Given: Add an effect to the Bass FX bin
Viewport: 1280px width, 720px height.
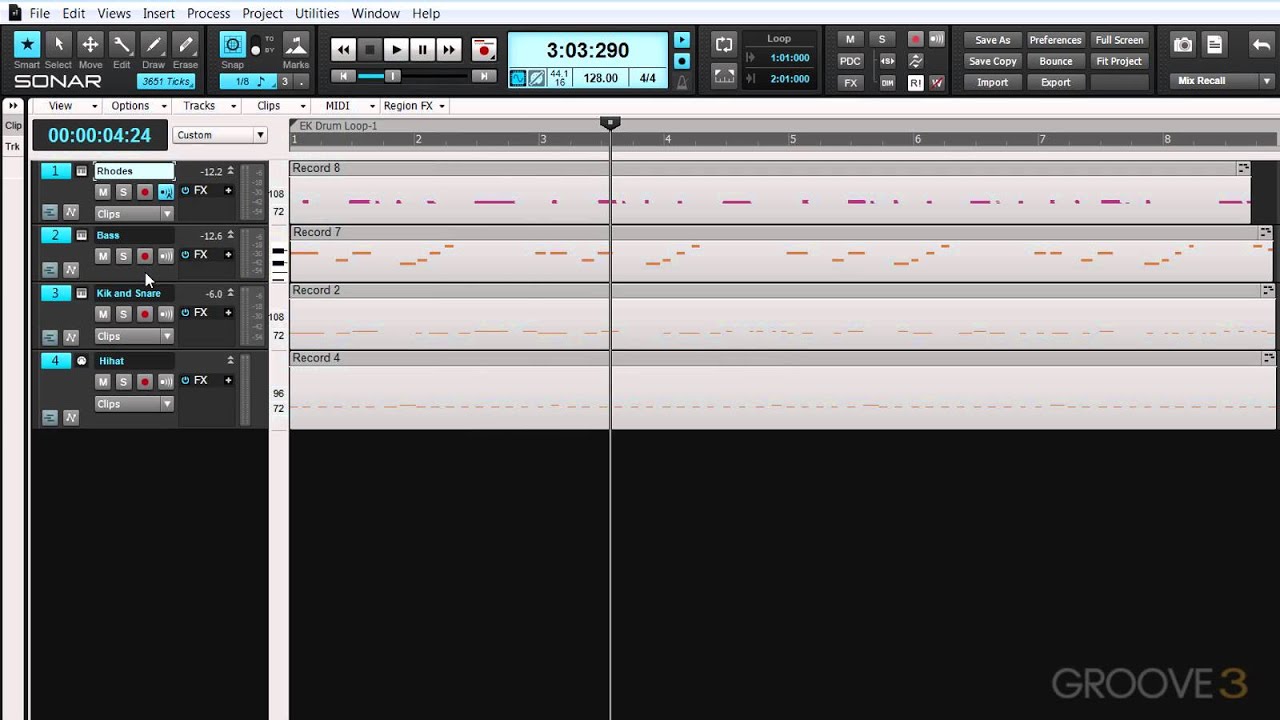Looking at the screenshot, I should point(228,255).
